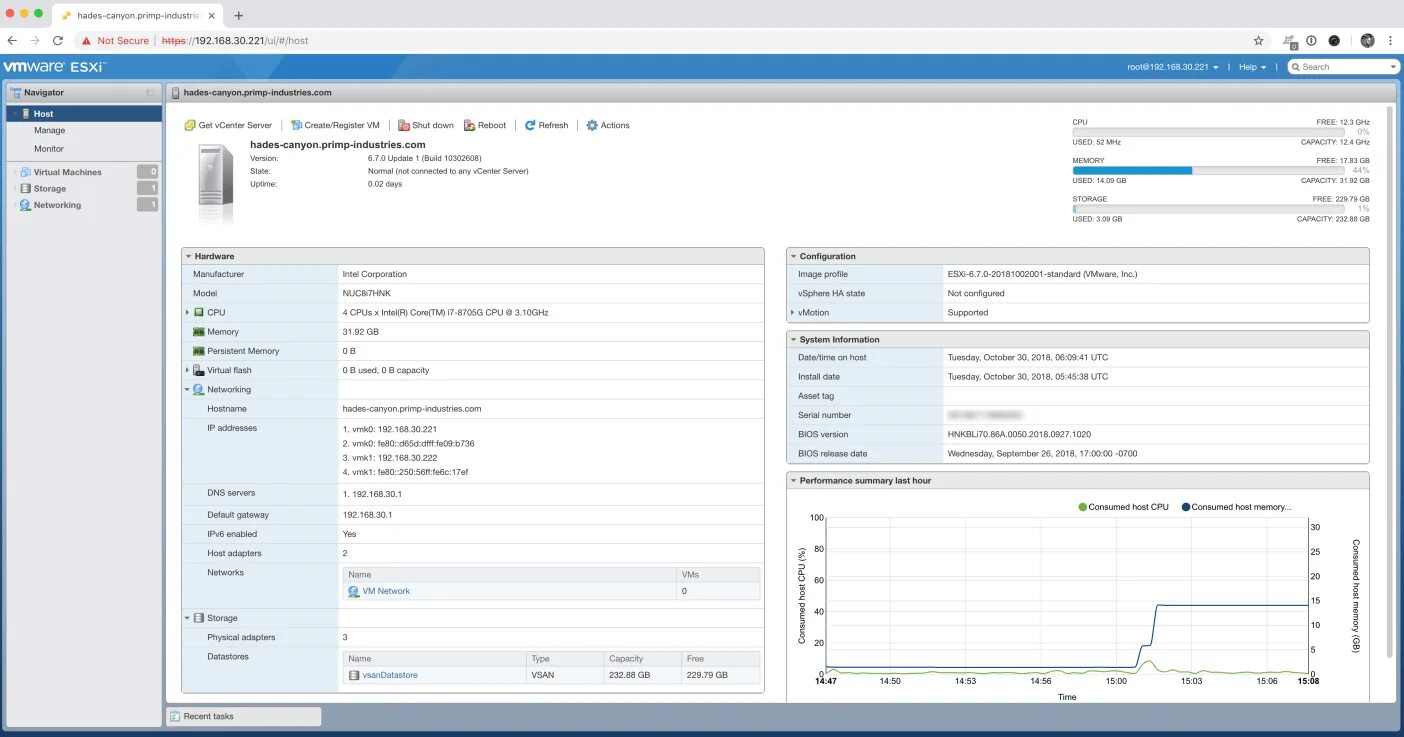
Task: Click the Host icon in Navigator
Action: tap(26, 114)
